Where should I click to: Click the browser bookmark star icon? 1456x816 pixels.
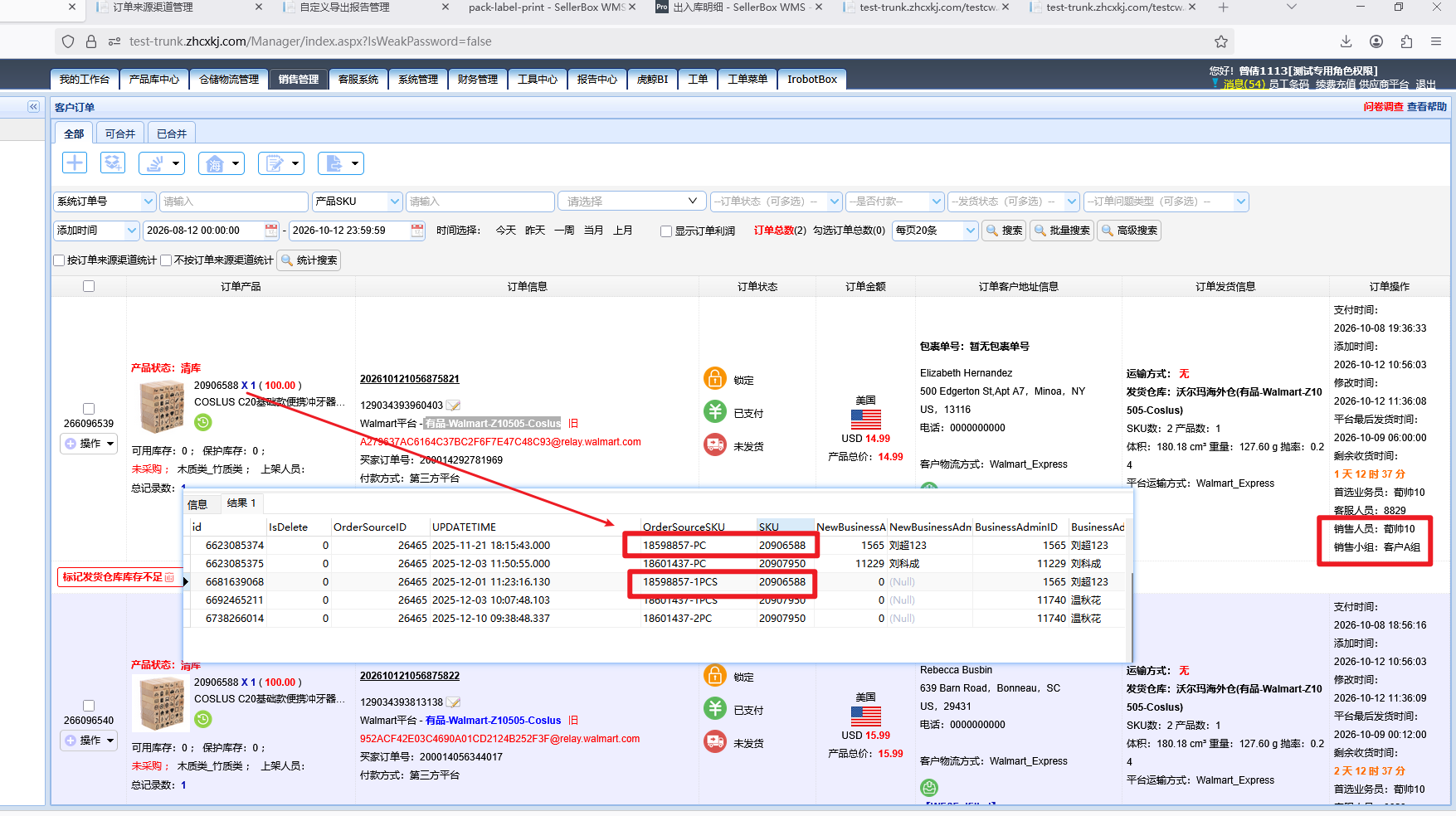tap(1220, 41)
